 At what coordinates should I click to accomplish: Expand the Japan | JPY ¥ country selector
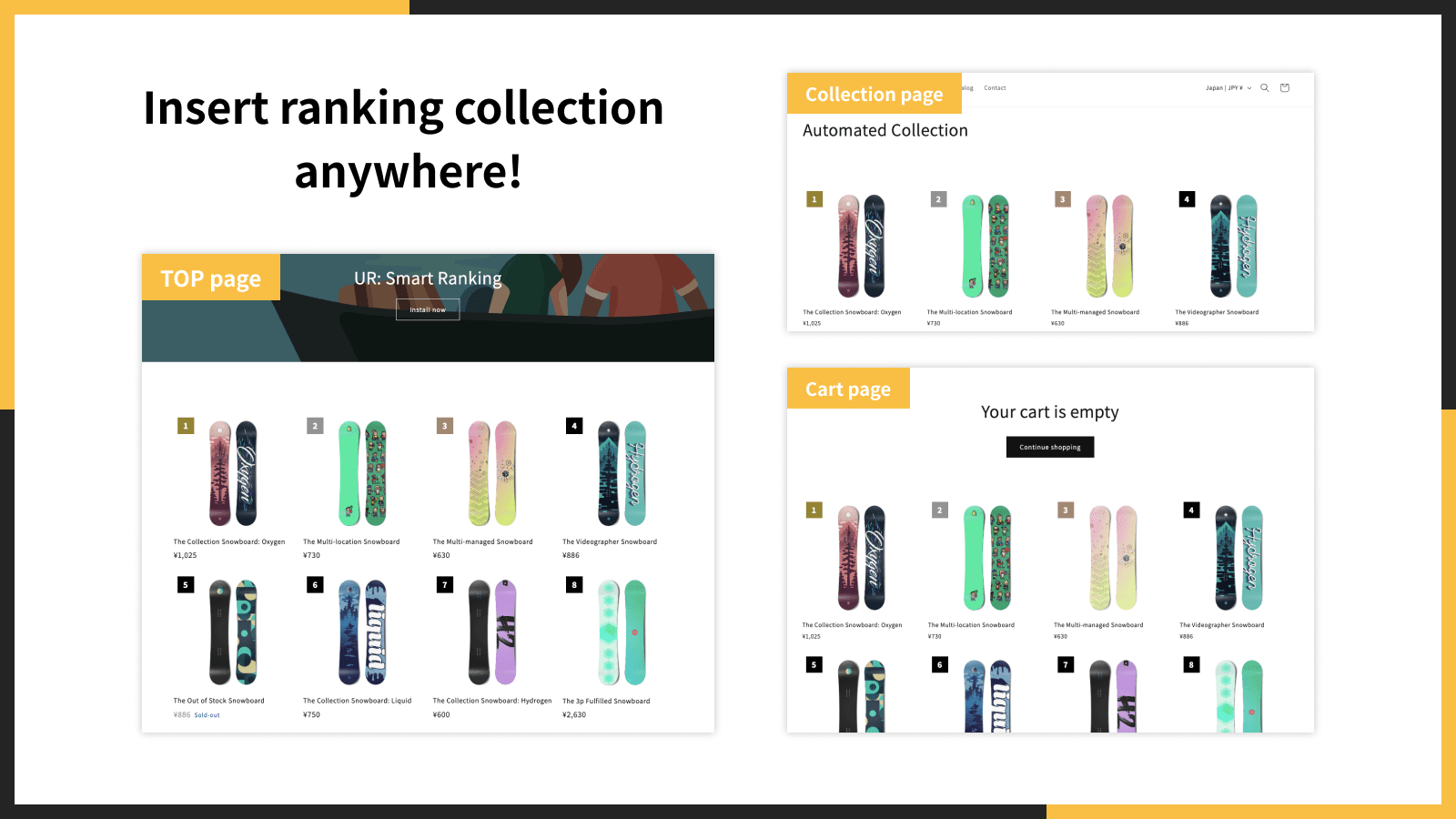pyautogui.click(x=1228, y=88)
